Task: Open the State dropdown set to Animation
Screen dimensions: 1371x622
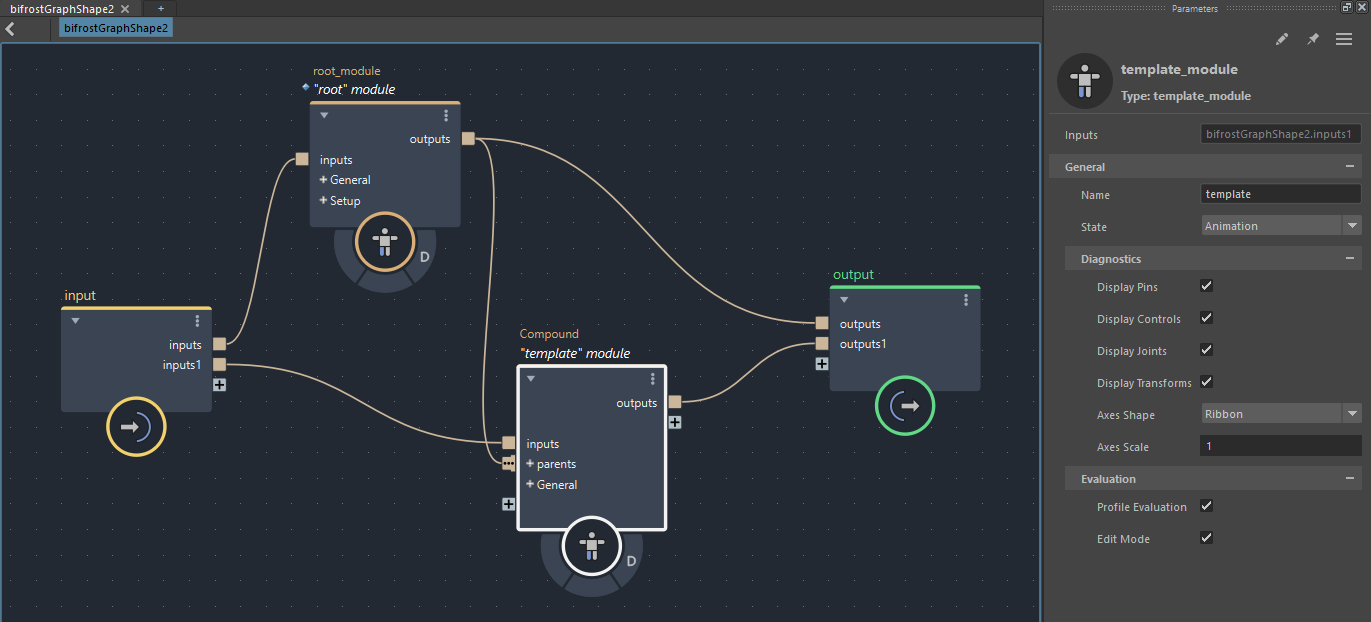Action: 1280,226
